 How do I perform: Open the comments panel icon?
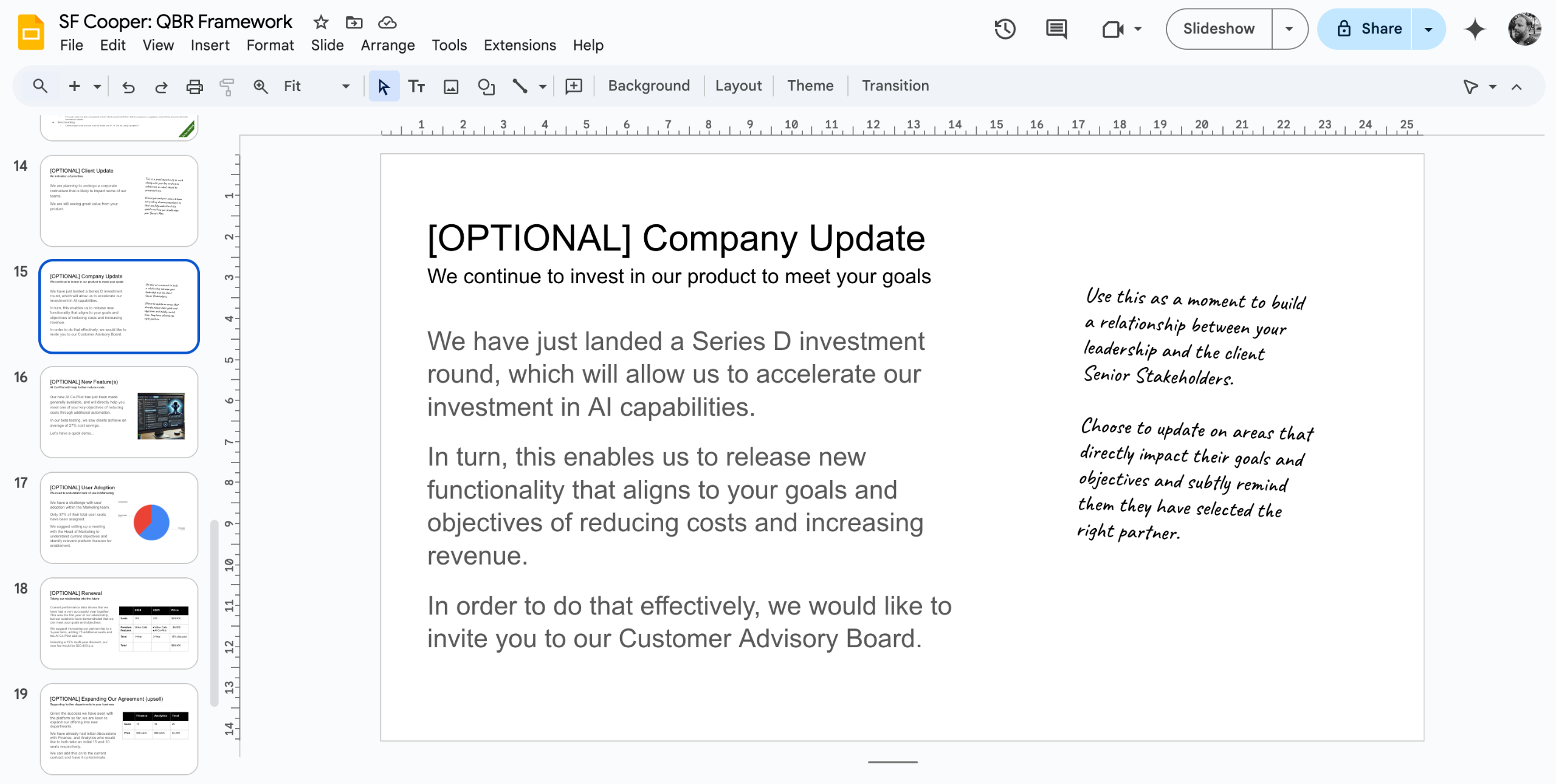click(x=1056, y=29)
